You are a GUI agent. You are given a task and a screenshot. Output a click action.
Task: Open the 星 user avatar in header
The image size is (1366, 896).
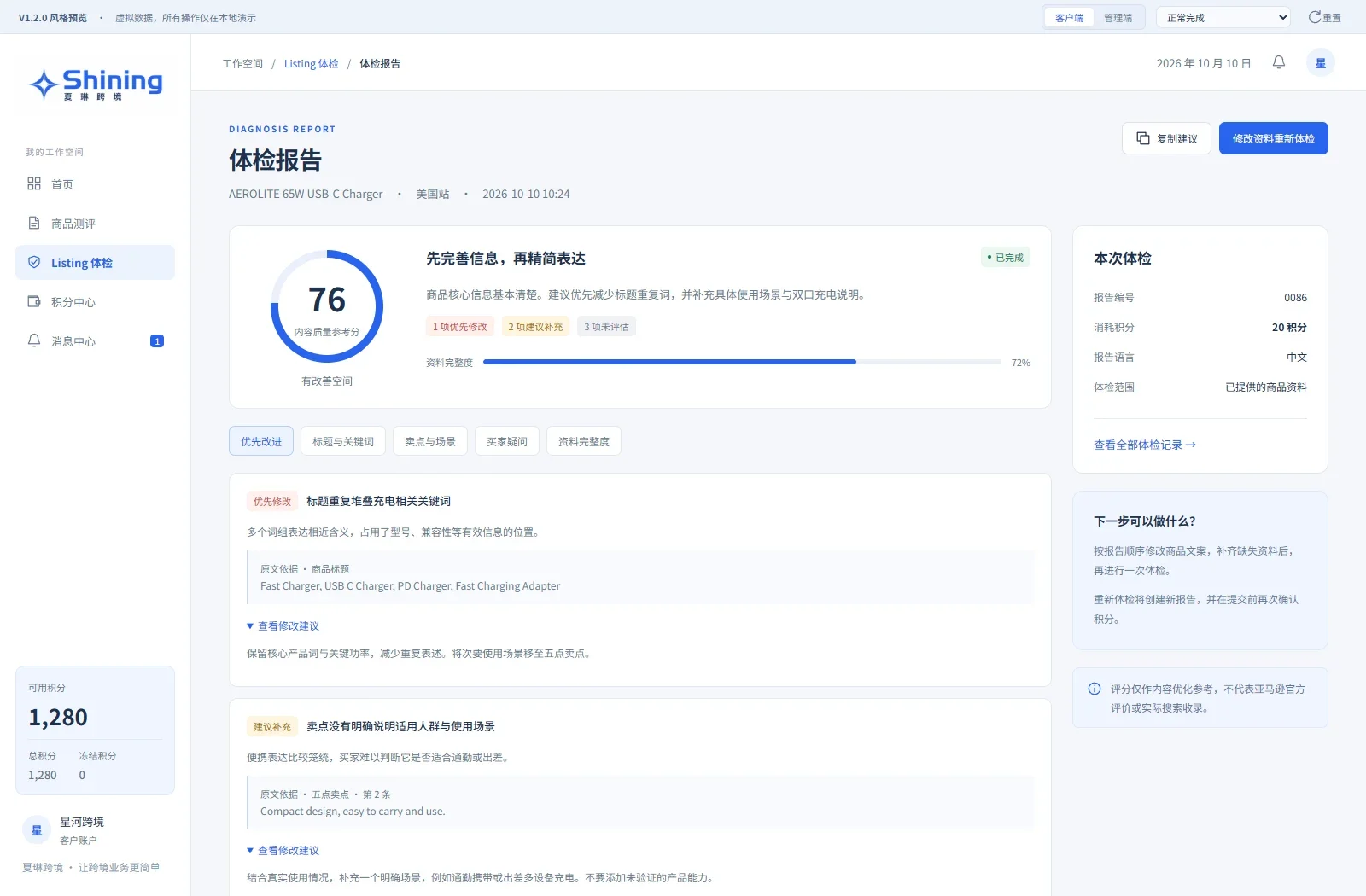(x=1321, y=63)
